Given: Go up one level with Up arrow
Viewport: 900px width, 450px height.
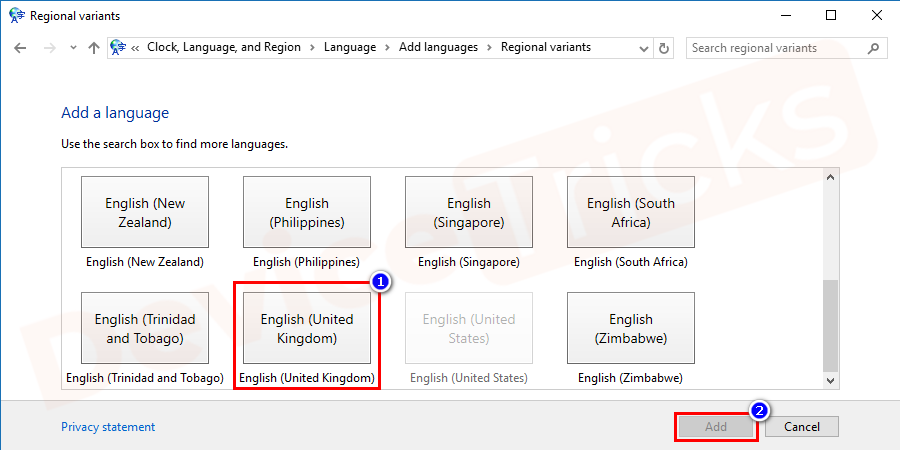Looking at the screenshot, I should pos(94,48).
